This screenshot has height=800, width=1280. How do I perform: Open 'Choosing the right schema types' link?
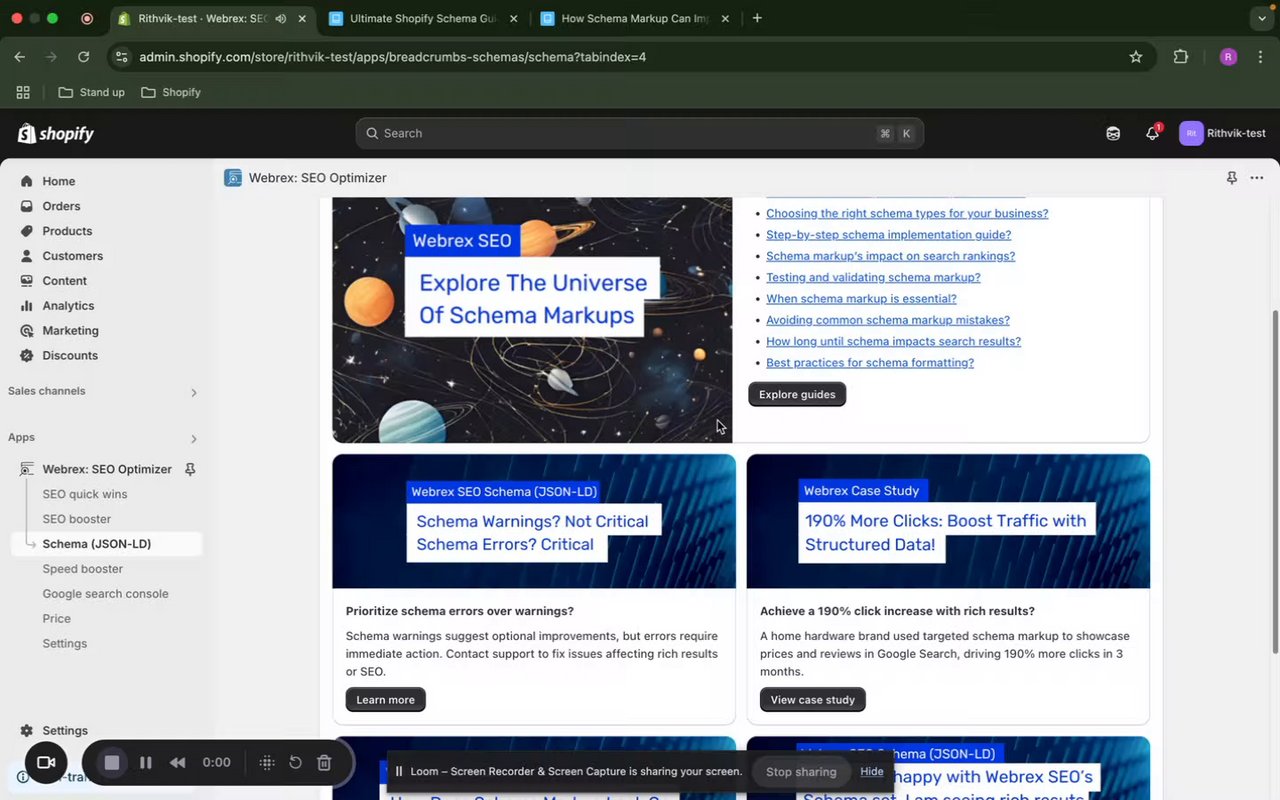point(907,213)
